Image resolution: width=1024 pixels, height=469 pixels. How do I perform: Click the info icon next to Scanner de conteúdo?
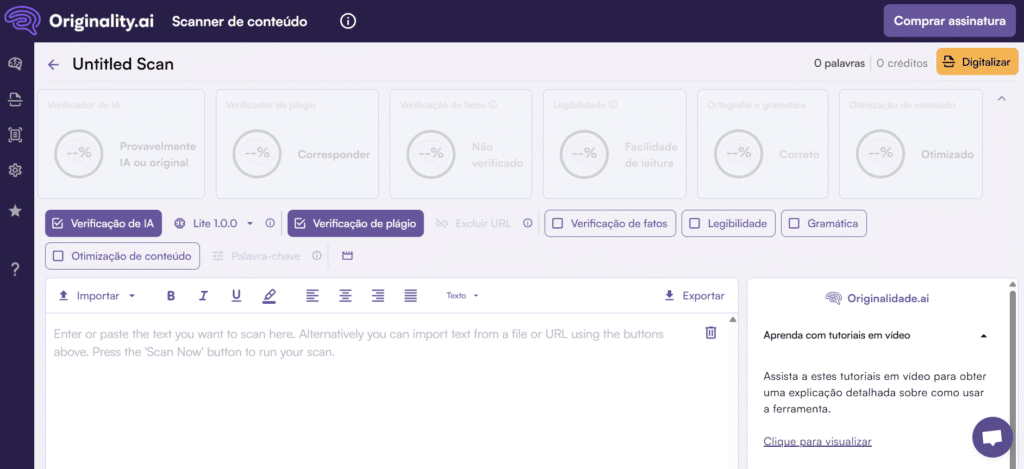click(348, 21)
